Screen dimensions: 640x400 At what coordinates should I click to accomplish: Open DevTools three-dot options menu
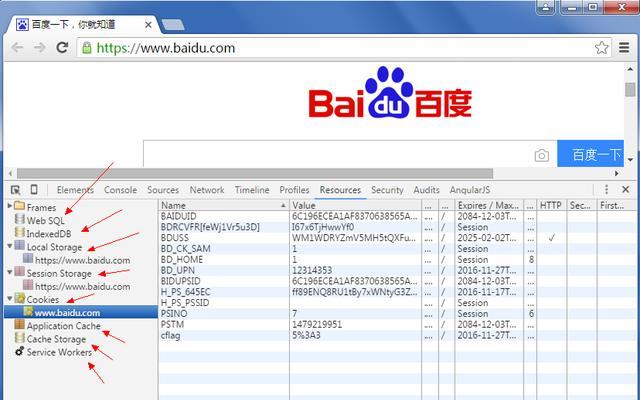(607, 189)
